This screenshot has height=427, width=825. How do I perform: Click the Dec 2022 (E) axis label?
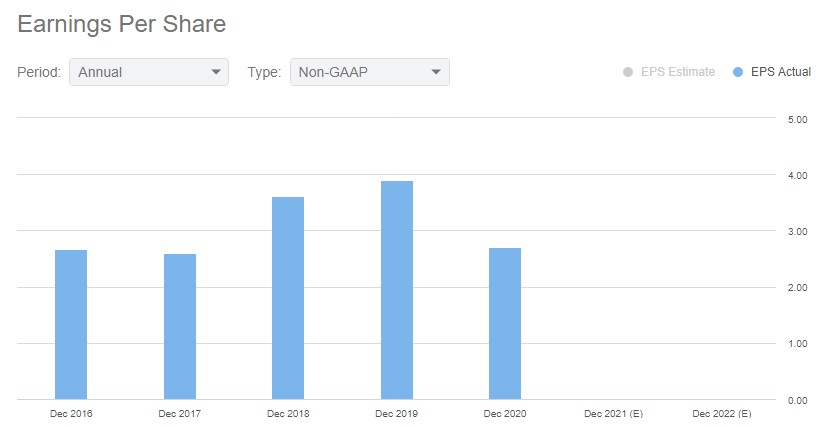(x=722, y=414)
